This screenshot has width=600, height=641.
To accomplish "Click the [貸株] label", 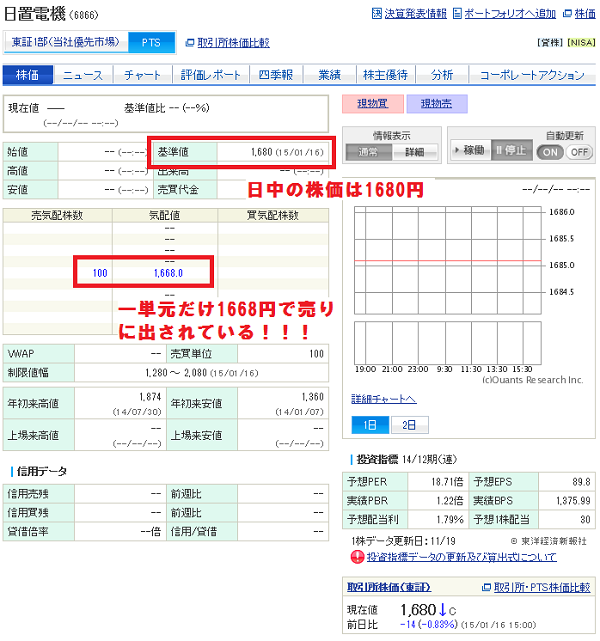I will (551, 43).
